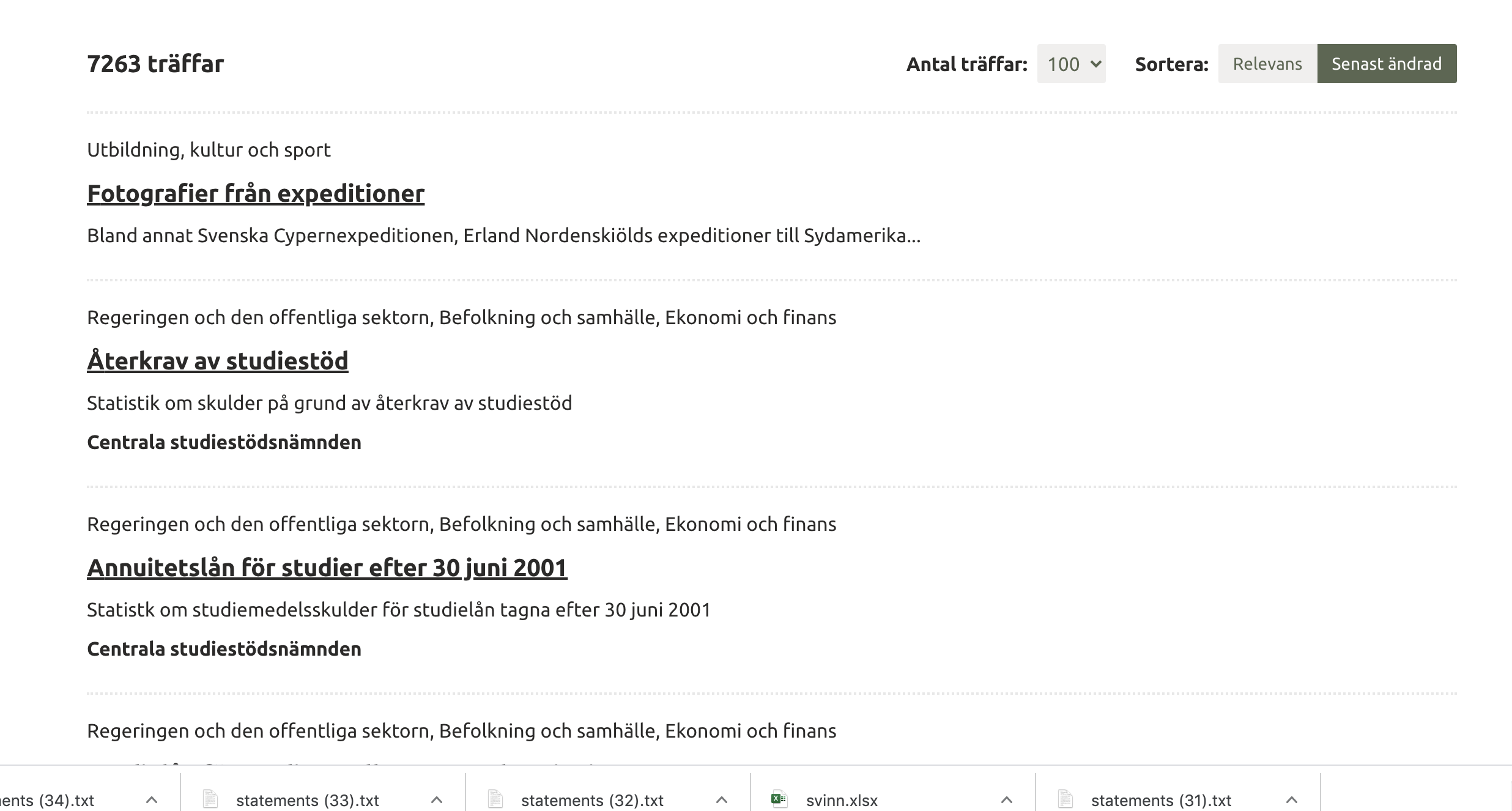
Task: Click the statements (33).txt download label
Action: pos(307,801)
